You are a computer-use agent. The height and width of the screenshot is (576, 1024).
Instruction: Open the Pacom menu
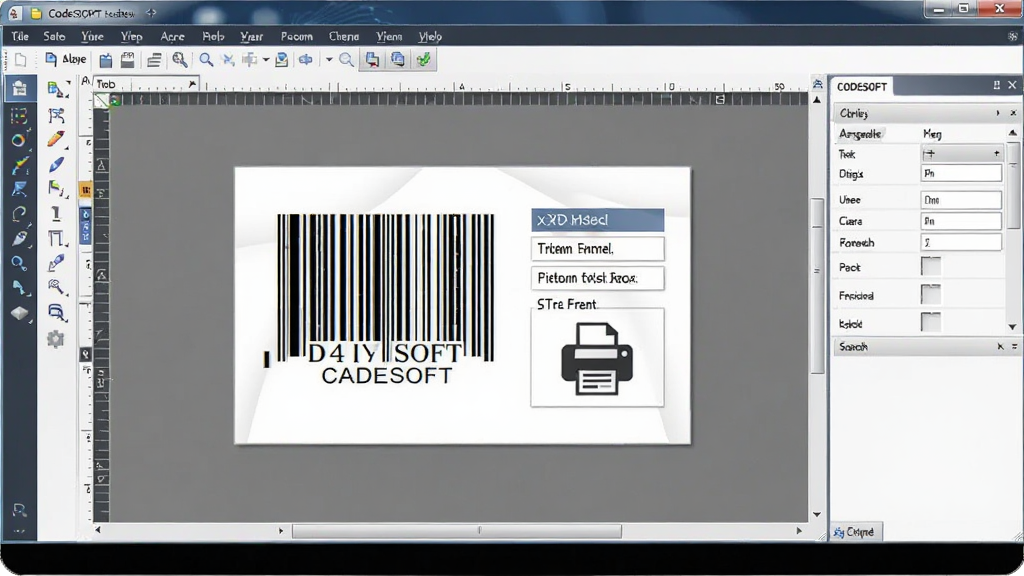[x=296, y=37]
